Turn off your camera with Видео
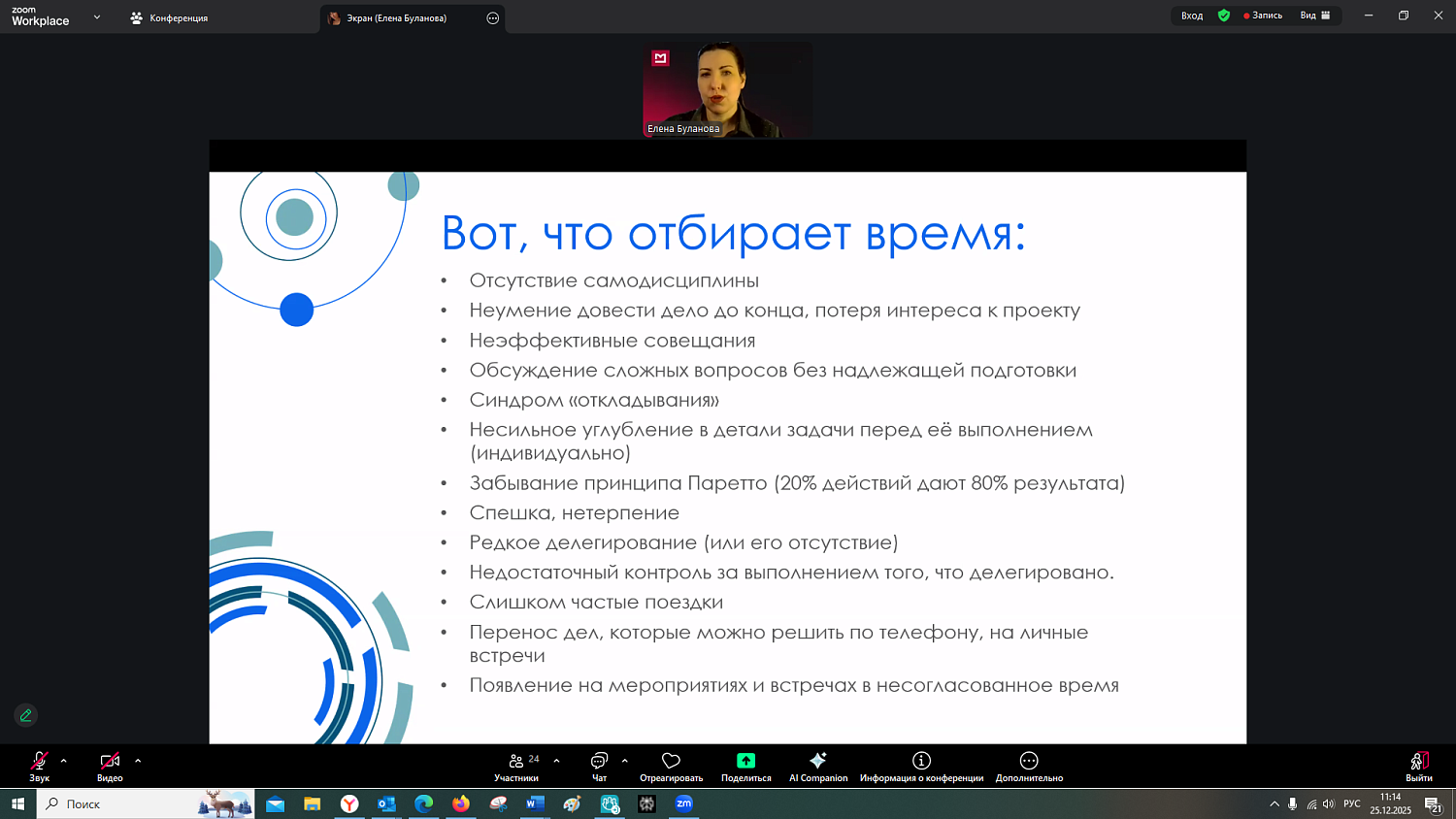This screenshot has height=819, width=1456. pos(109,767)
